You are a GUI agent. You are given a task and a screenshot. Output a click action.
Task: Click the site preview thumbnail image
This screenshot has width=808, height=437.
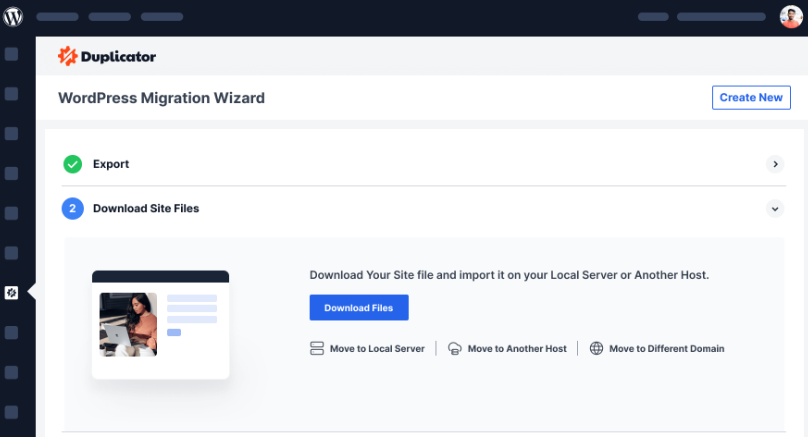[x=128, y=324]
